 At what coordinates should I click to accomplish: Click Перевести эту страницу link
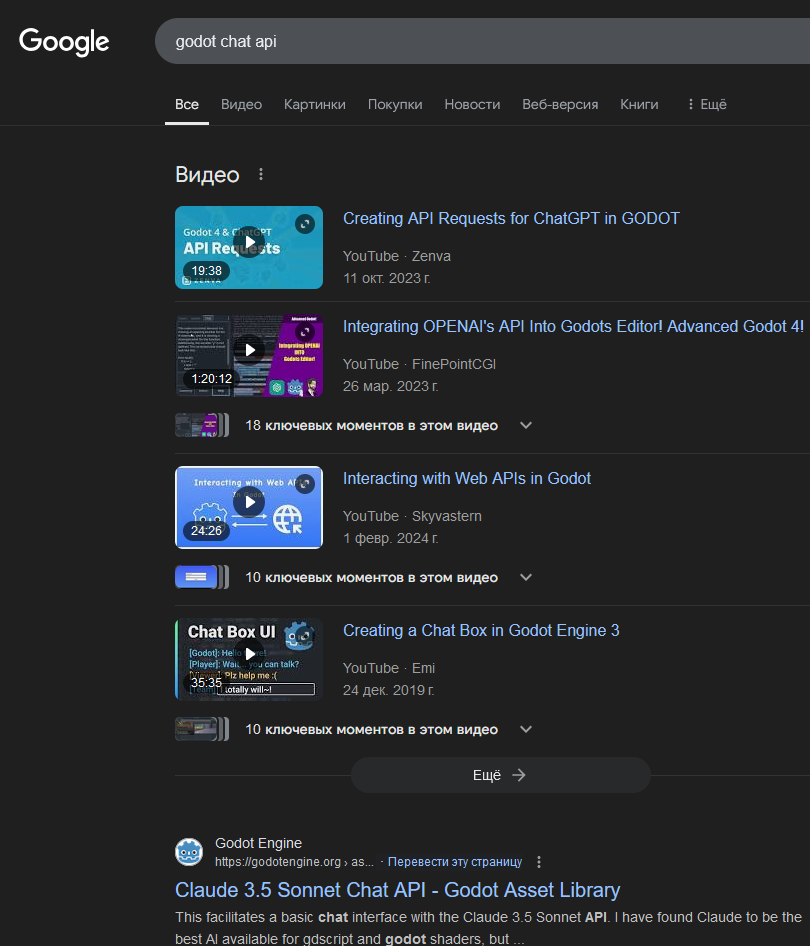455,862
